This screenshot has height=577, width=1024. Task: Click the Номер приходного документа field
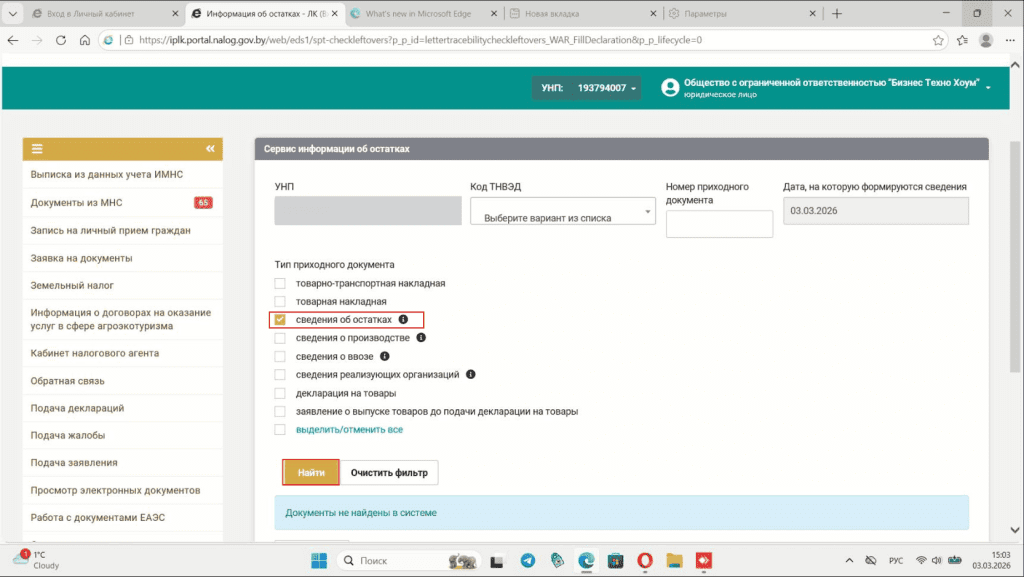click(719, 224)
